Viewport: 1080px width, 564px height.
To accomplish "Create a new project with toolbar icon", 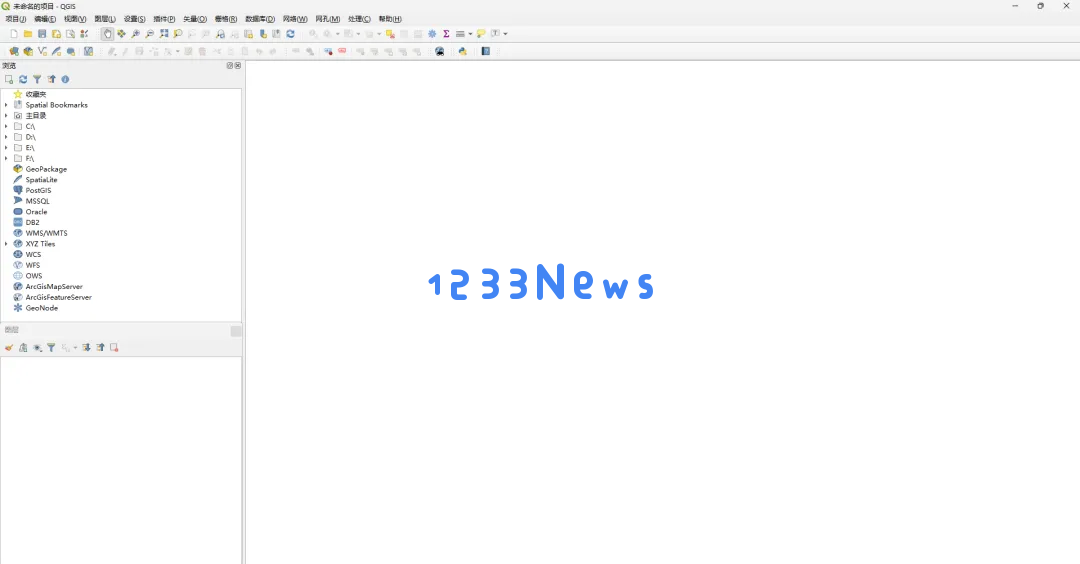I will (14, 34).
